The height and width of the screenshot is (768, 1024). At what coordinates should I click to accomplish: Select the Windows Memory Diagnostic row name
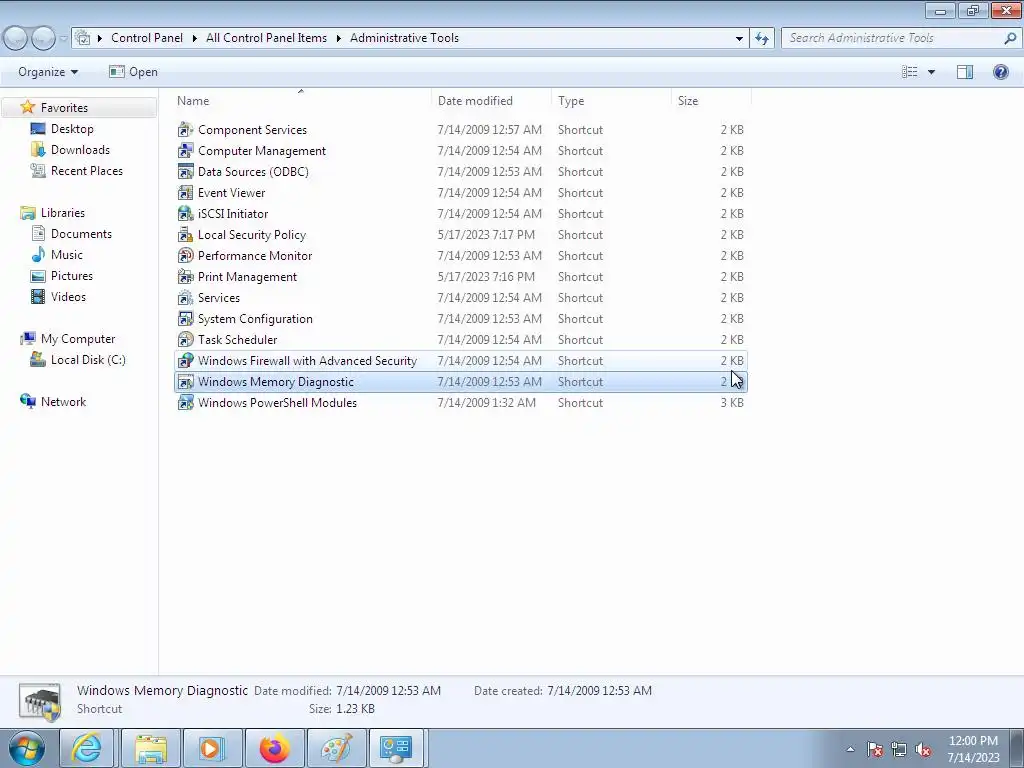pyautogui.click(x=276, y=382)
